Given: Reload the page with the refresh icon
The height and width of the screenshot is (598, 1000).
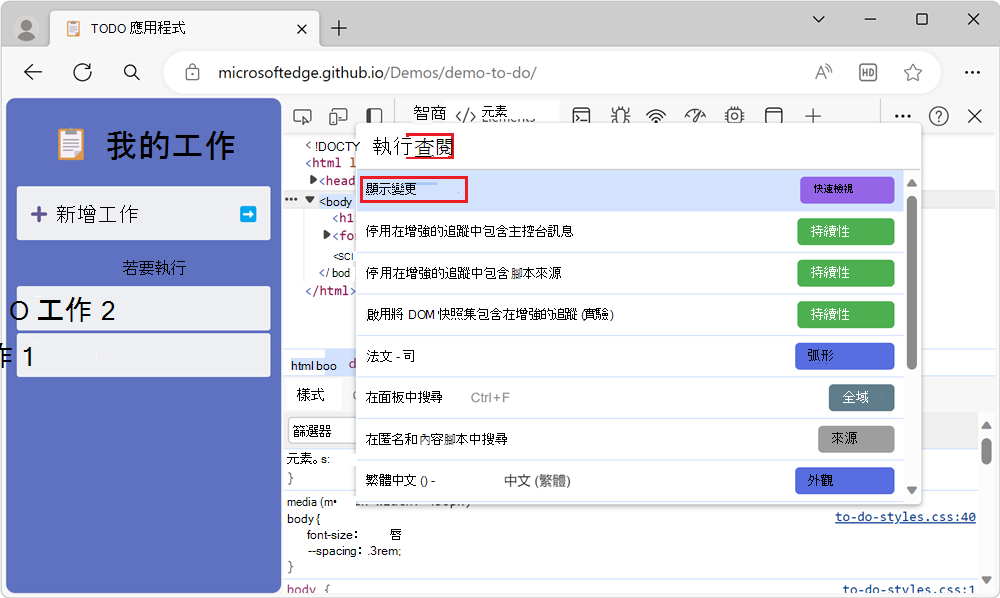Looking at the screenshot, I should coord(83,73).
